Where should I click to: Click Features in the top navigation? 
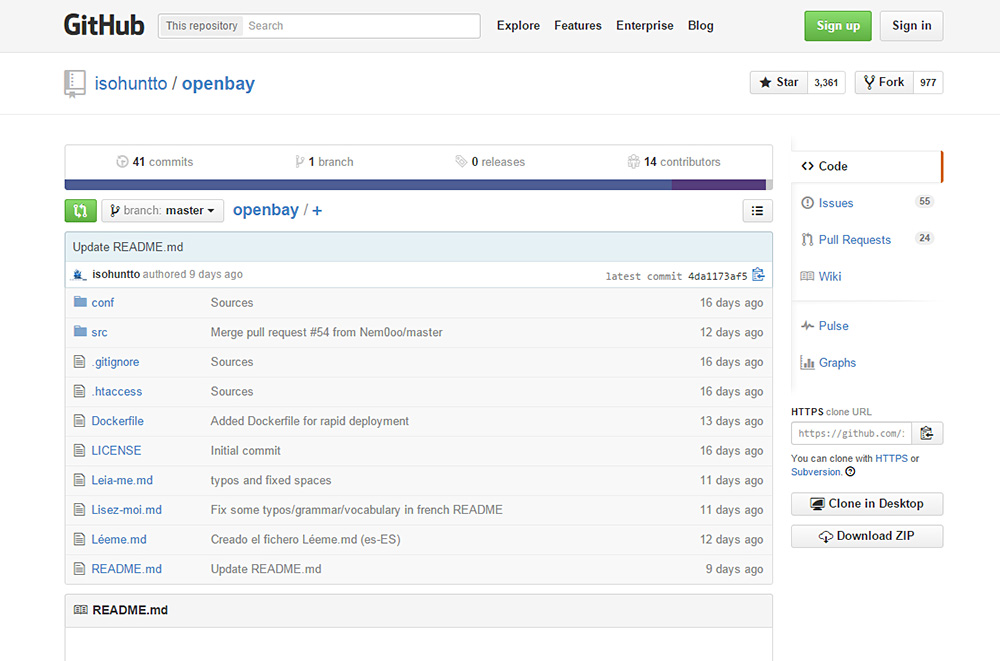click(x=578, y=26)
